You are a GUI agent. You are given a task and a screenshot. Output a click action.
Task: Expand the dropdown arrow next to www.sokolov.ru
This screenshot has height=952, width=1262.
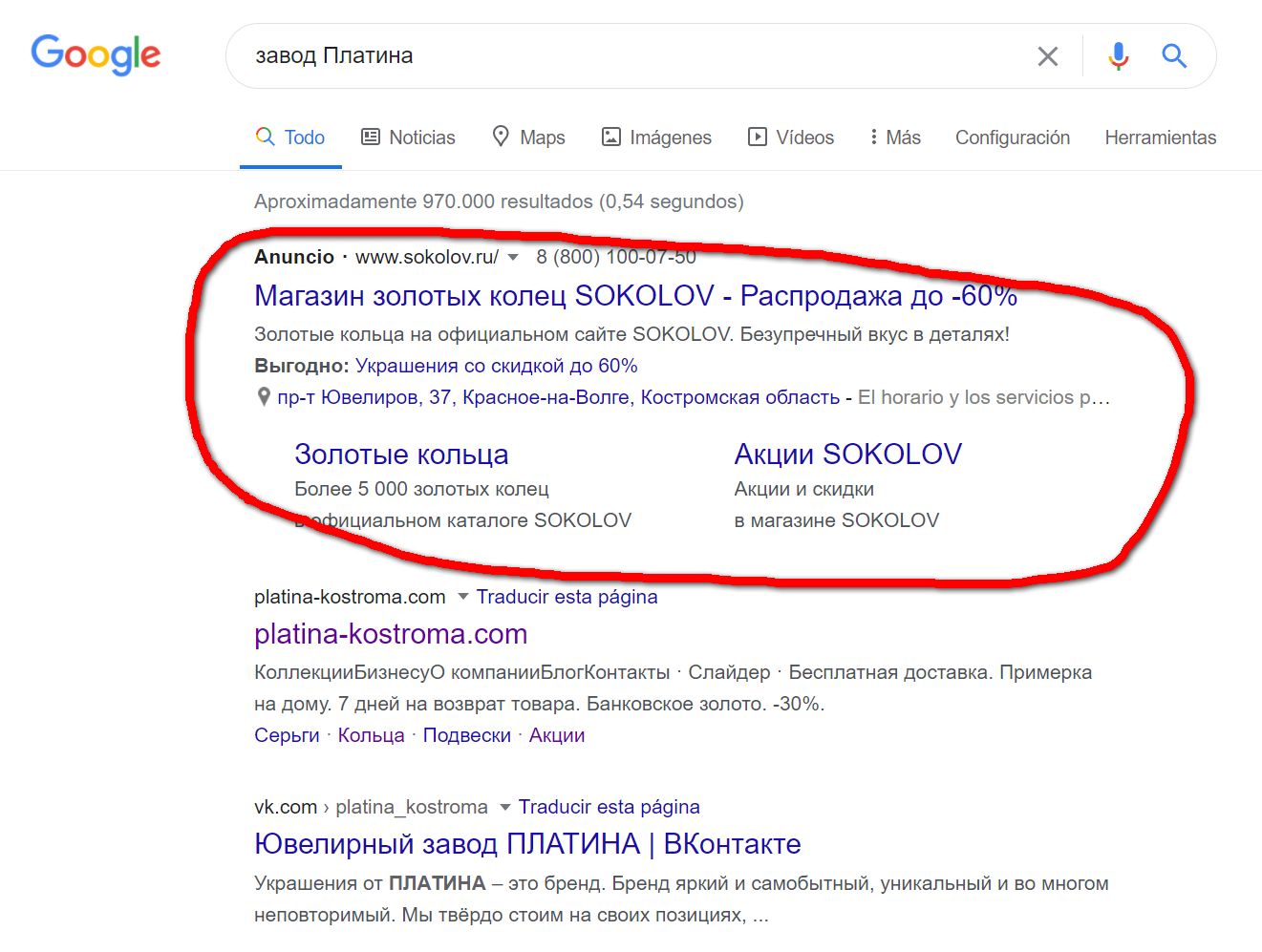pyautogui.click(x=513, y=258)
